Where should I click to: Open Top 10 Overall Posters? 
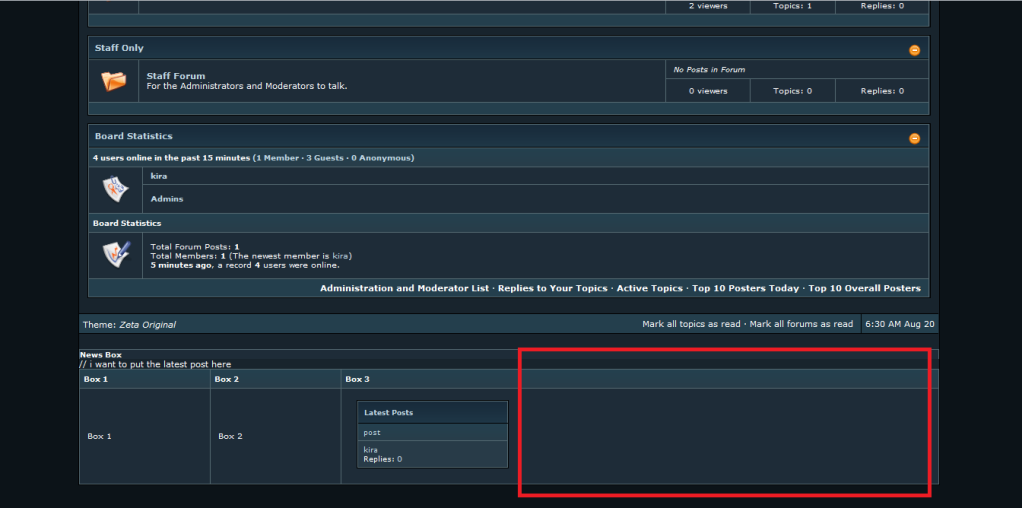(x=864, y=288)
